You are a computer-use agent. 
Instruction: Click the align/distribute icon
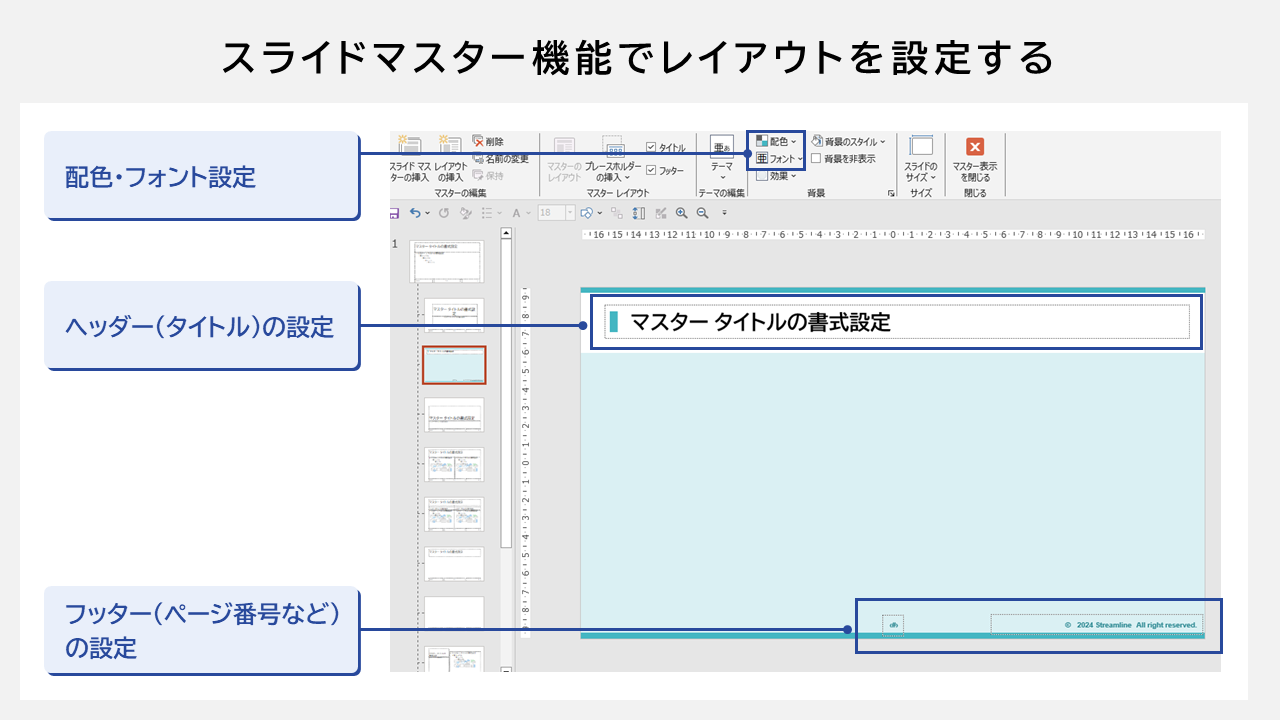click(639, 213)
